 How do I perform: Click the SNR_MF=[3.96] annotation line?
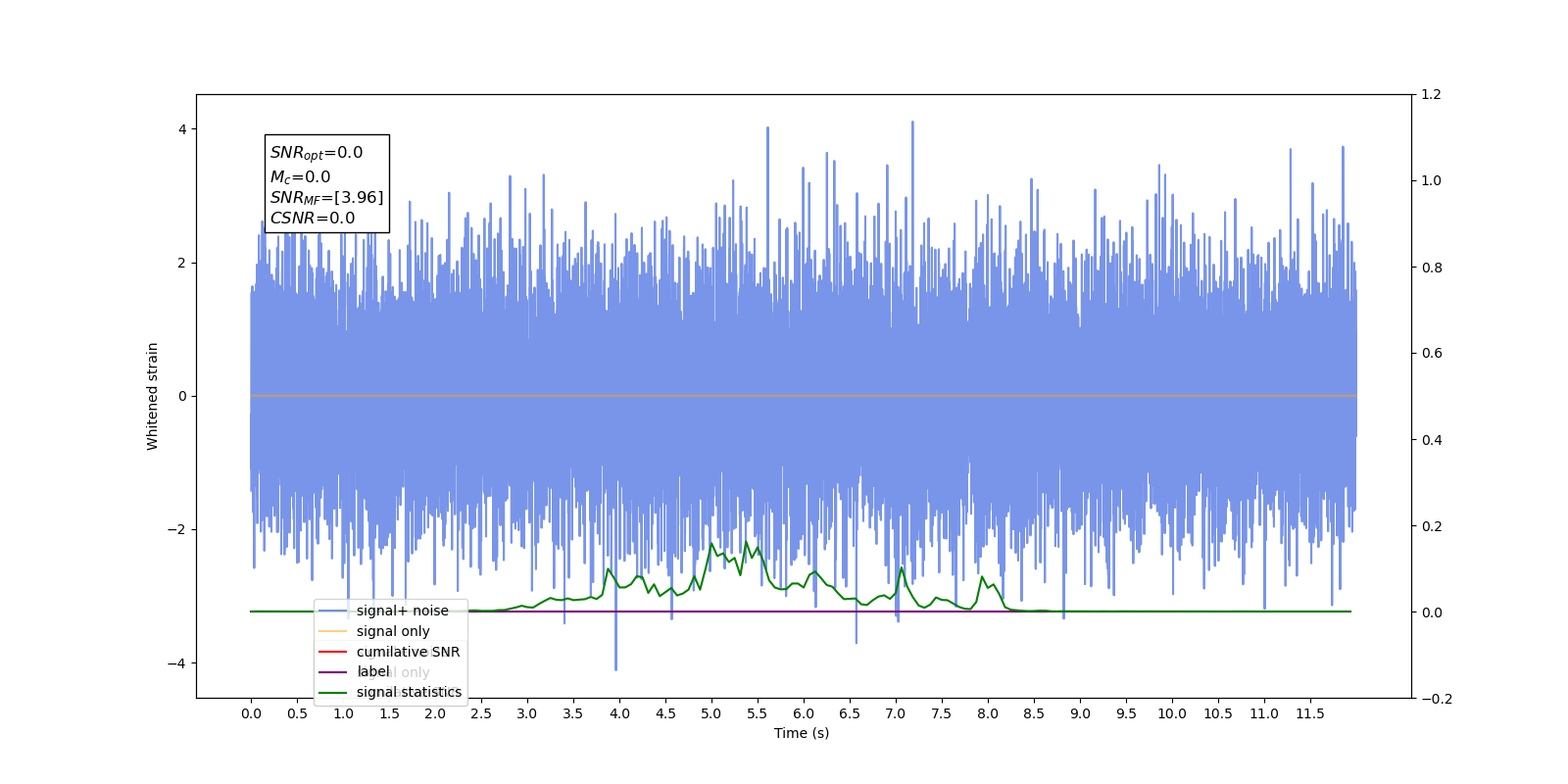coord(326,198)
